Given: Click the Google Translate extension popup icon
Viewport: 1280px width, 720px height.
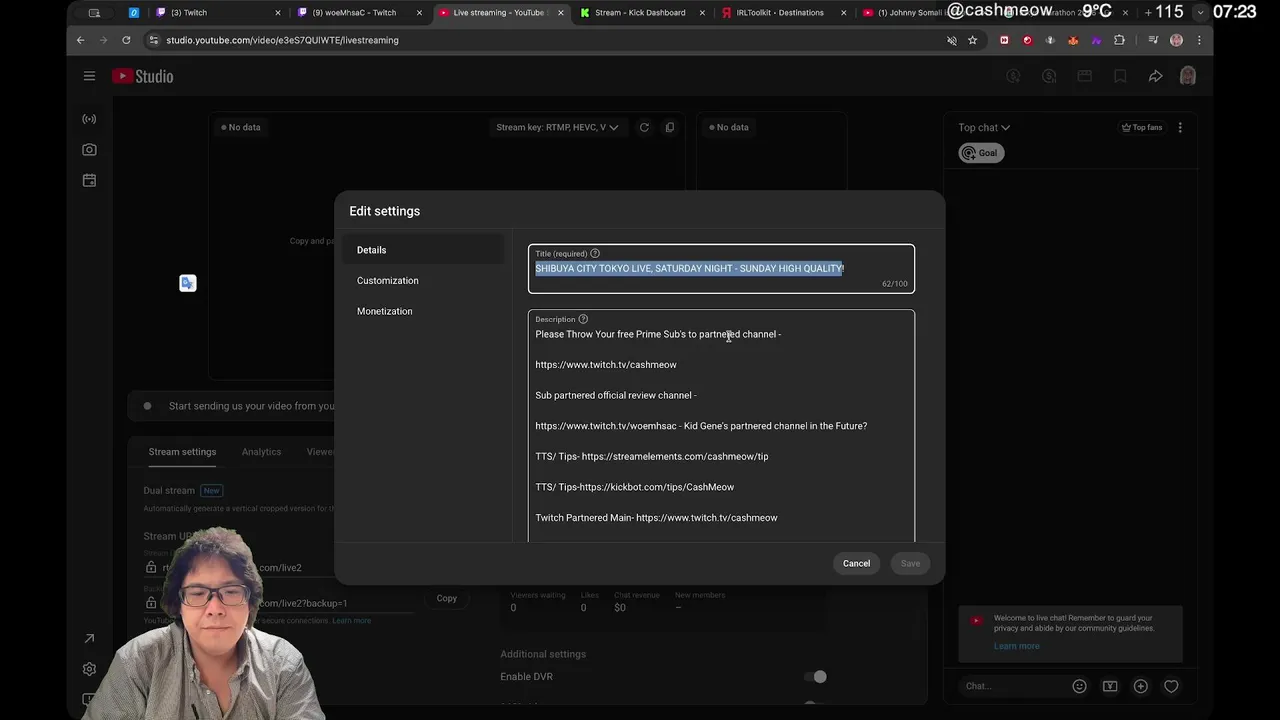Looking at the screenshot, I should click(x=187, y=283).
